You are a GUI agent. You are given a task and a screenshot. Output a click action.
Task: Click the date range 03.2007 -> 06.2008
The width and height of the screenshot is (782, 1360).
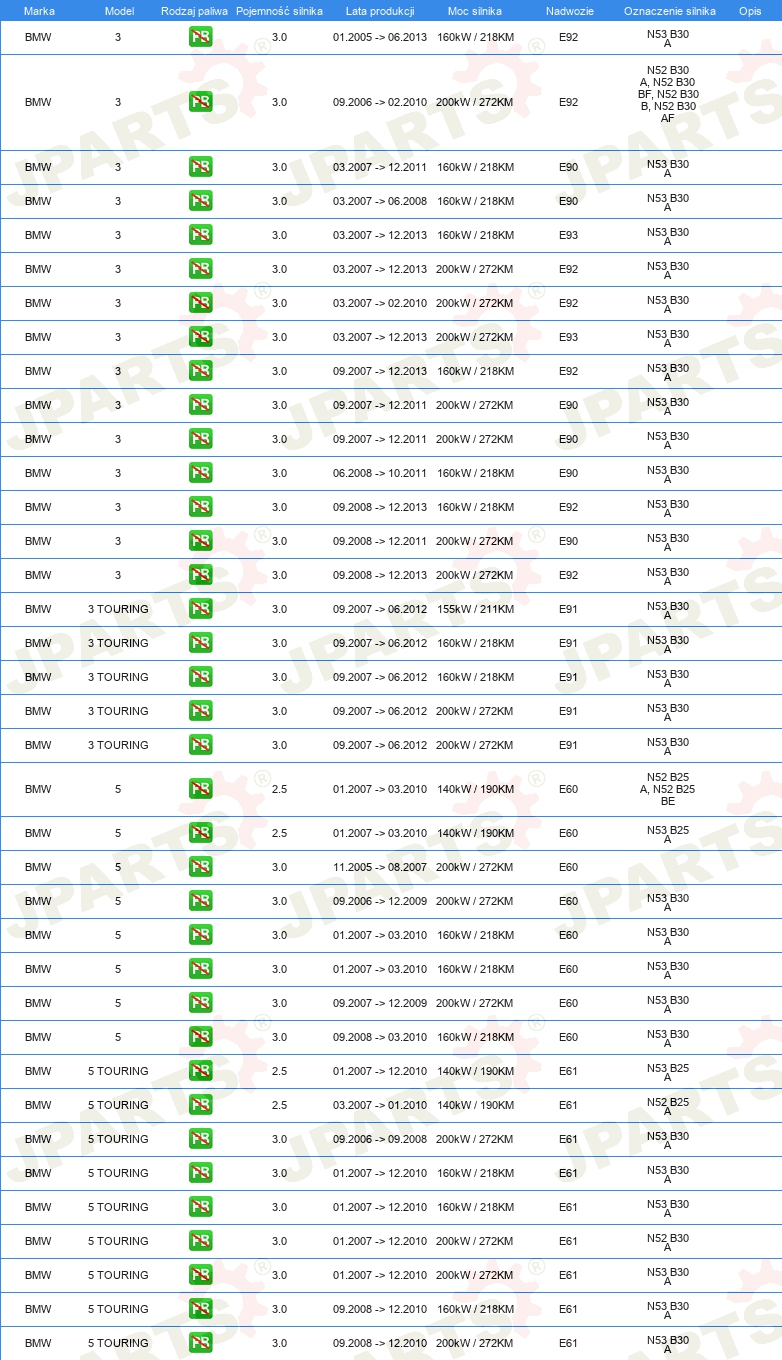[380, 201]
